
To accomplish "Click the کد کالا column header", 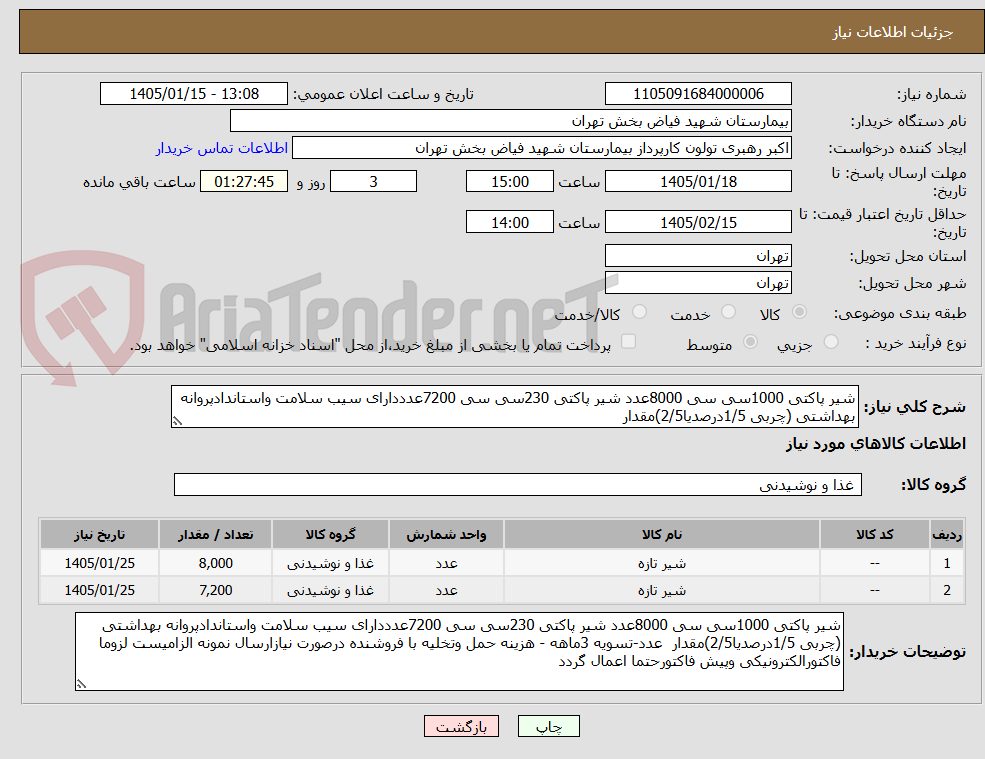I will click(x=874, y=534).
